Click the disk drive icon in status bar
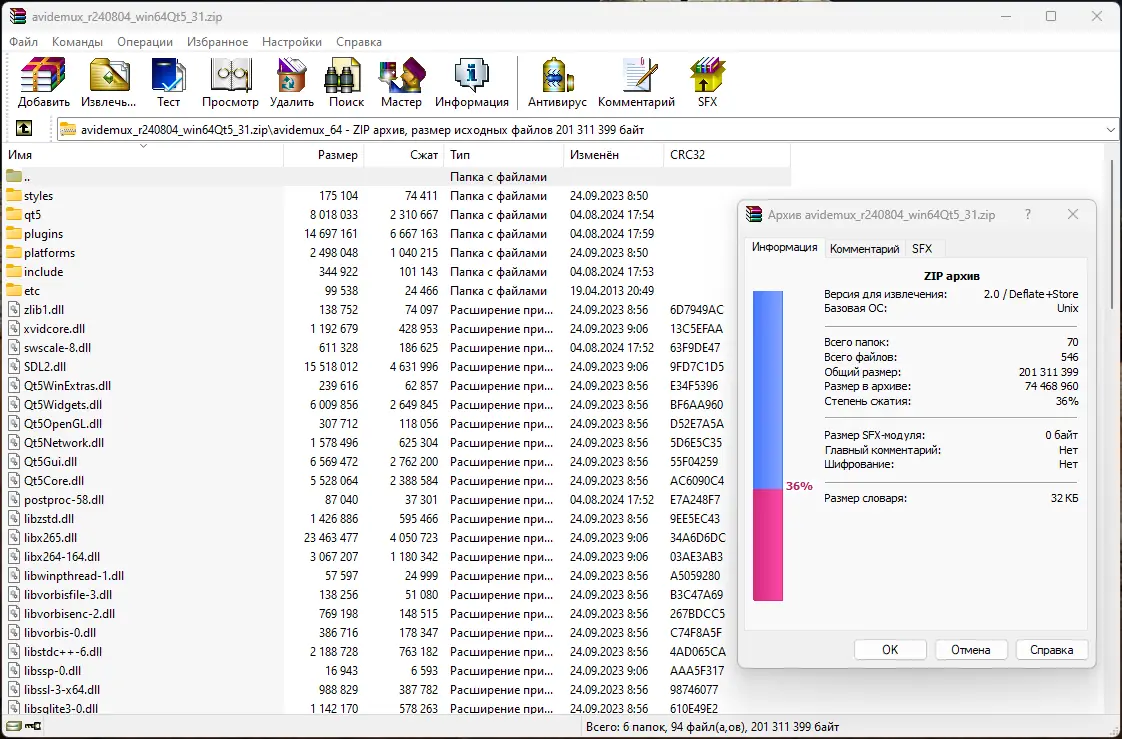 click(14, 727)
